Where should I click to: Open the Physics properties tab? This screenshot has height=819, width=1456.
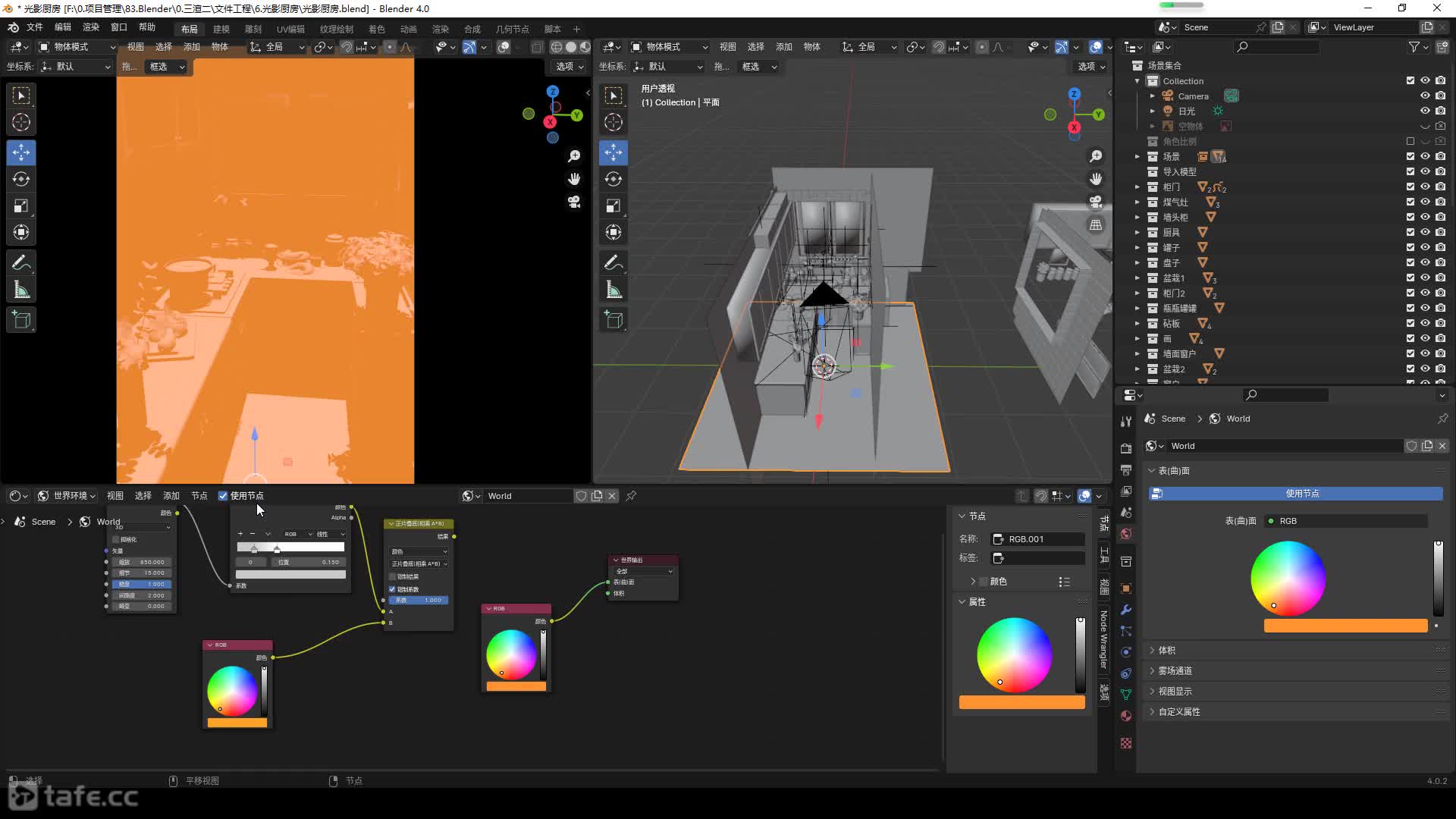coord(1126,652)
